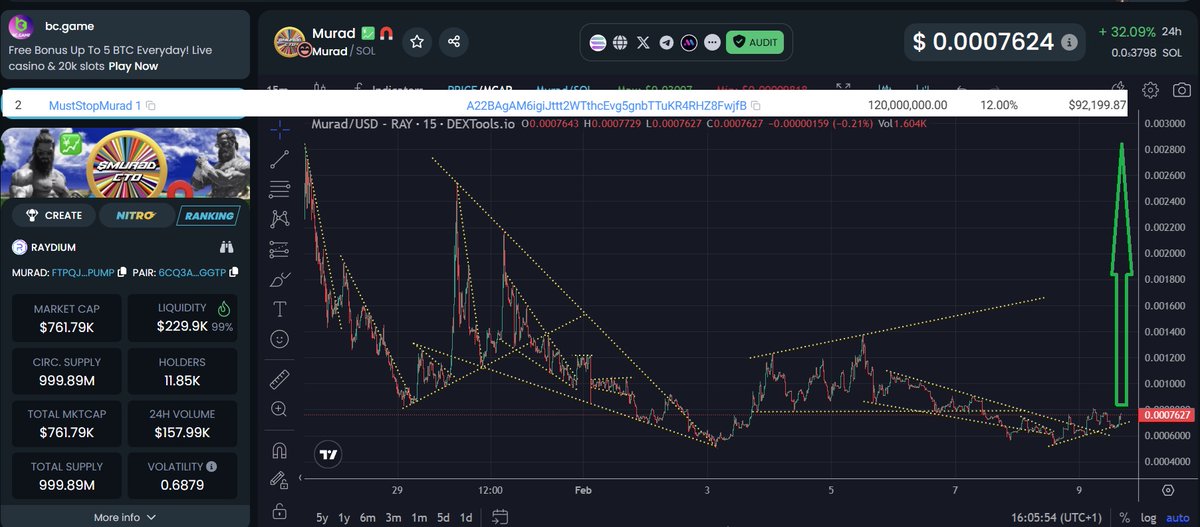The width and height of the screenshot is (1200, 527).
Task: Click the green AUDIT button
Action: 754,43
